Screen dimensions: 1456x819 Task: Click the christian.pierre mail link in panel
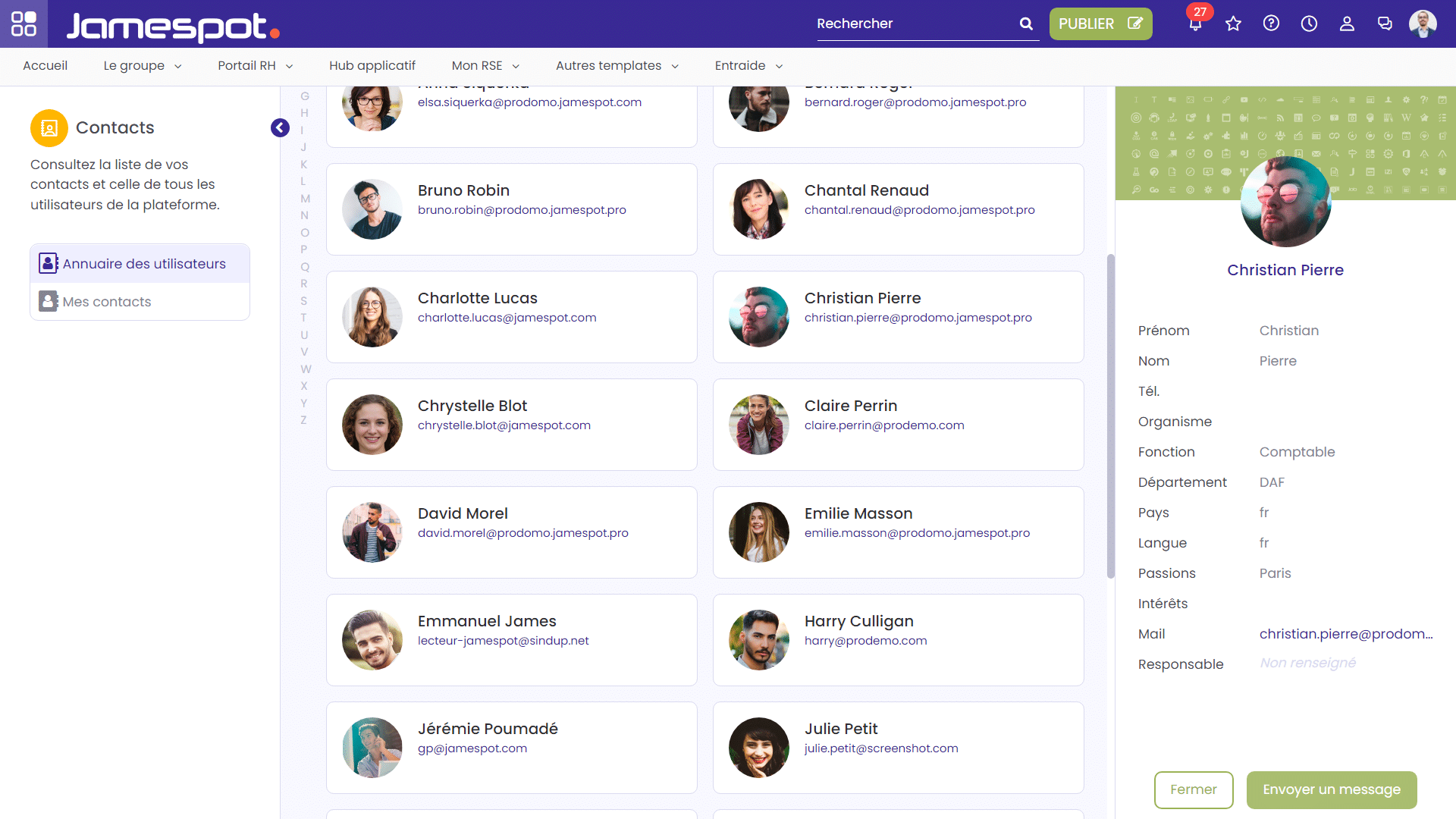point(1346,634)
